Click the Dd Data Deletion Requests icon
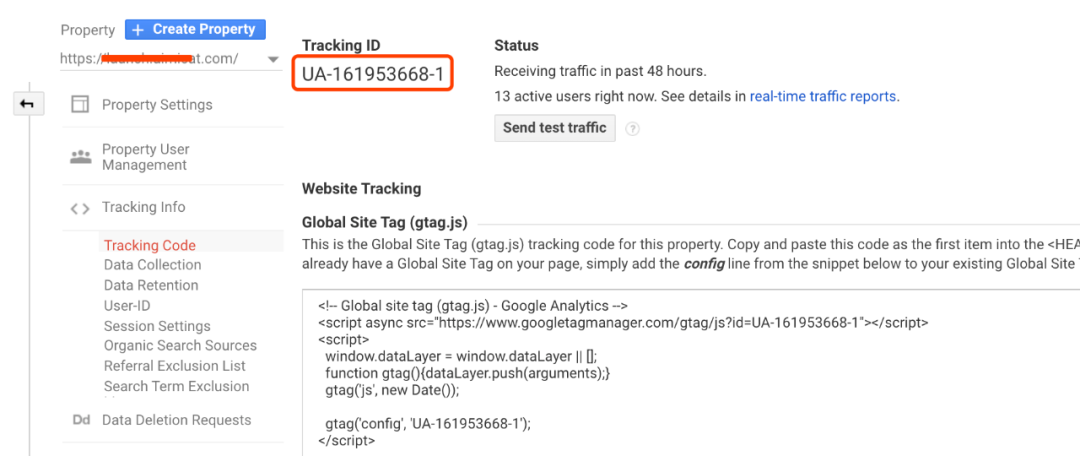Screen dimensions: 1080x456 click(81, 420)
